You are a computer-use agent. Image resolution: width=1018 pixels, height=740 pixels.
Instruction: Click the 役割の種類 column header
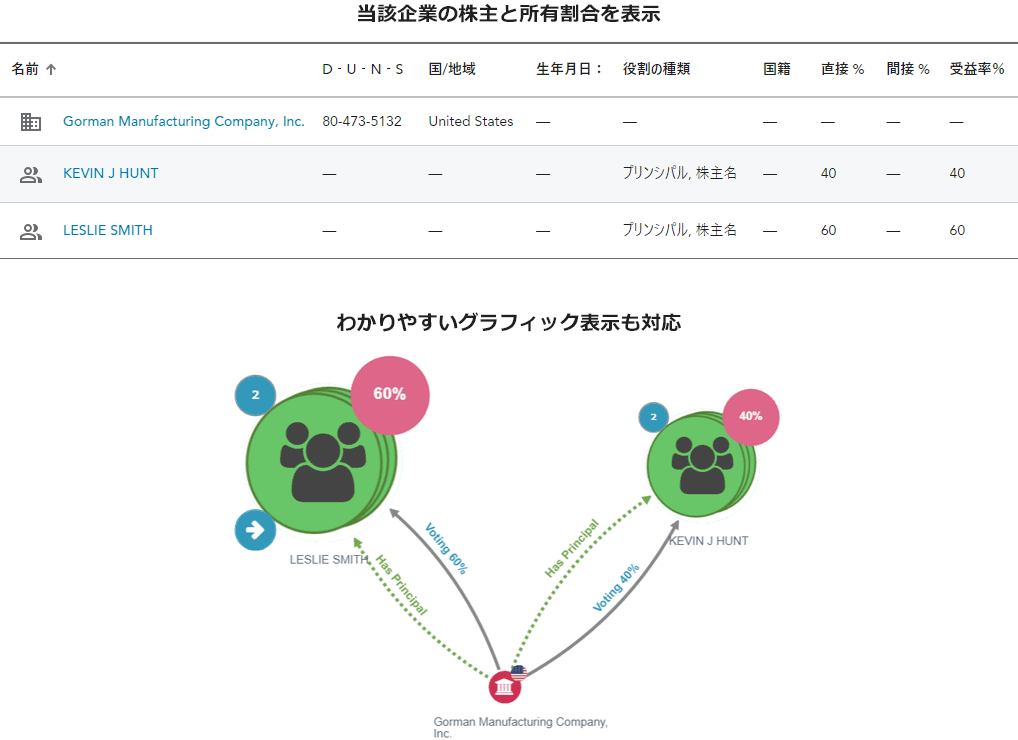click(656, 69)
